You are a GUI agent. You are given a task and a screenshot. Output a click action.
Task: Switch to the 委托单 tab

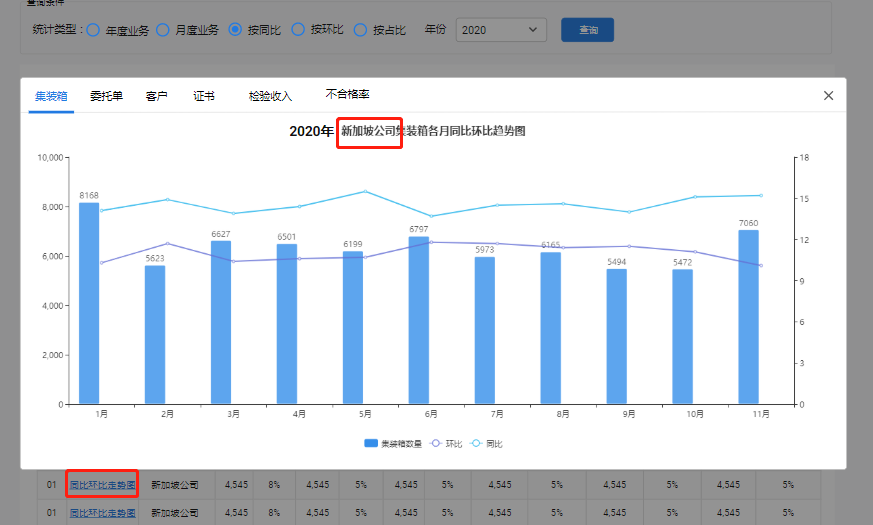coord(106,96)
